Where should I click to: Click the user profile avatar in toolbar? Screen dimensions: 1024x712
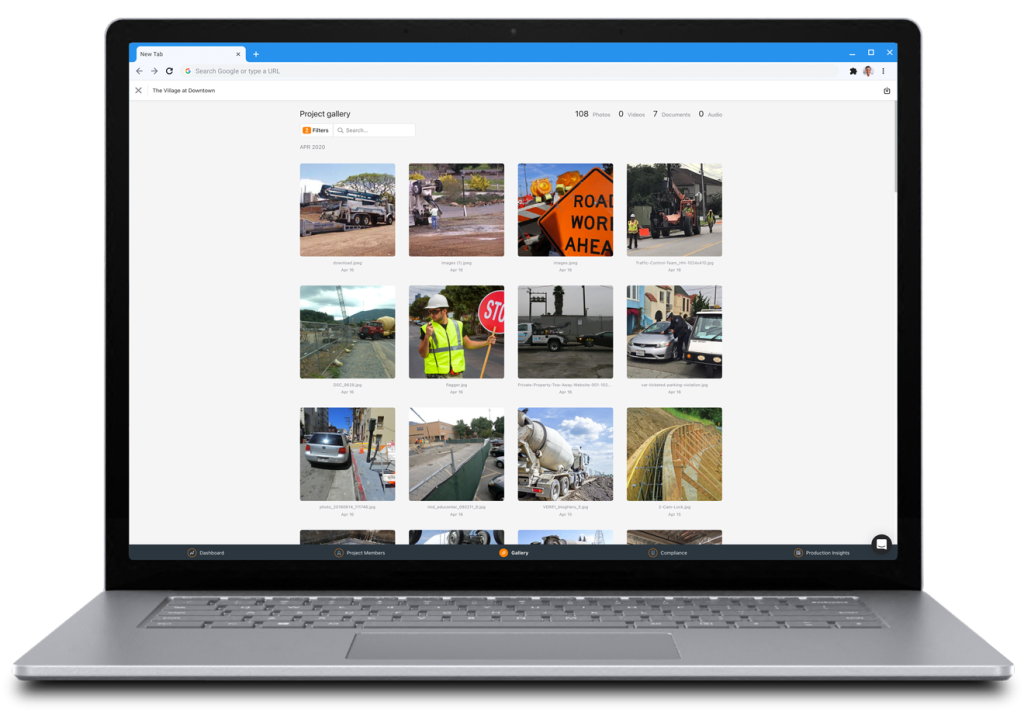(868, 71)
